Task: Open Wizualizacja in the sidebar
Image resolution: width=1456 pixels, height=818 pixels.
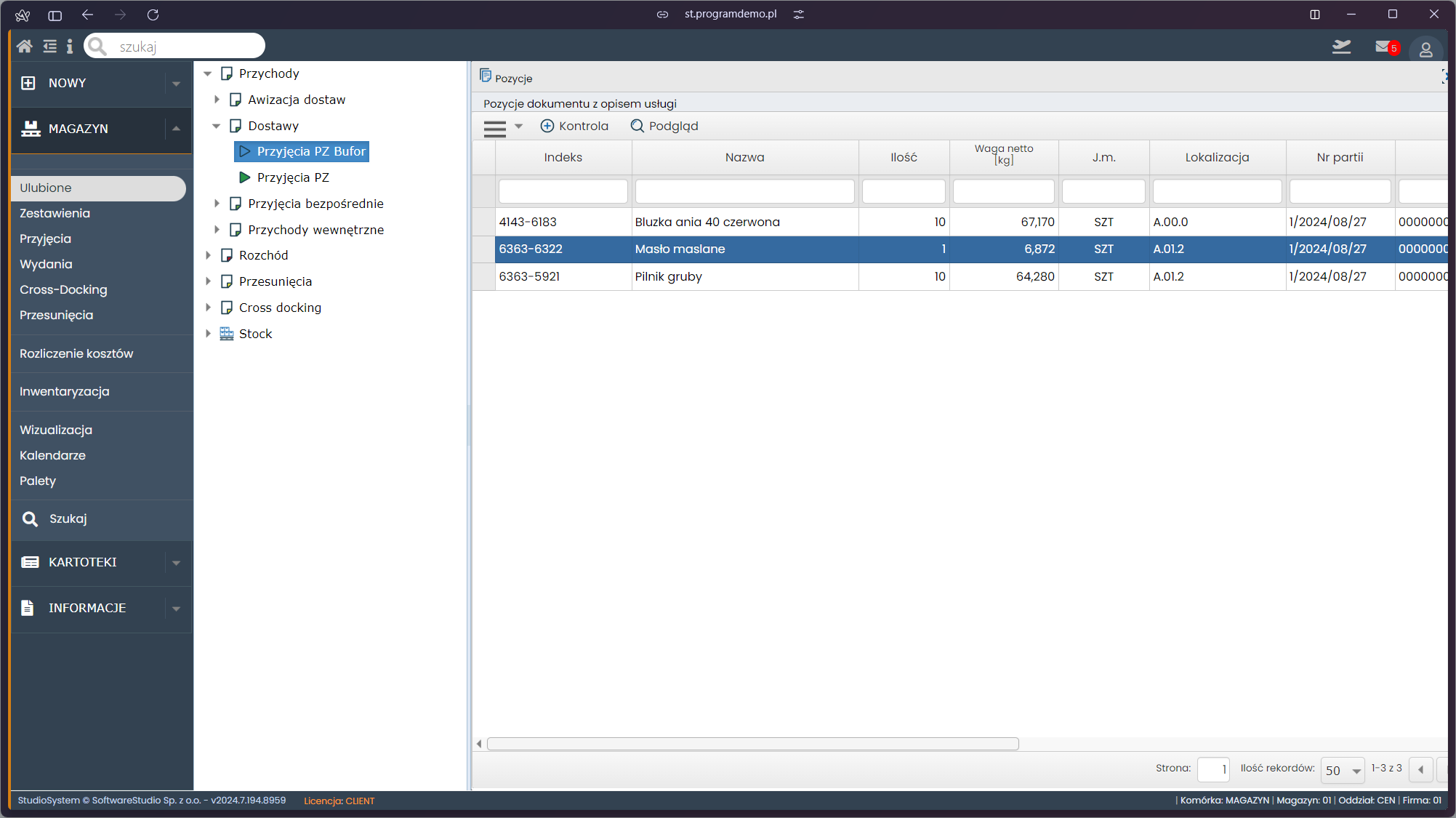Action: tap(56, 430)
